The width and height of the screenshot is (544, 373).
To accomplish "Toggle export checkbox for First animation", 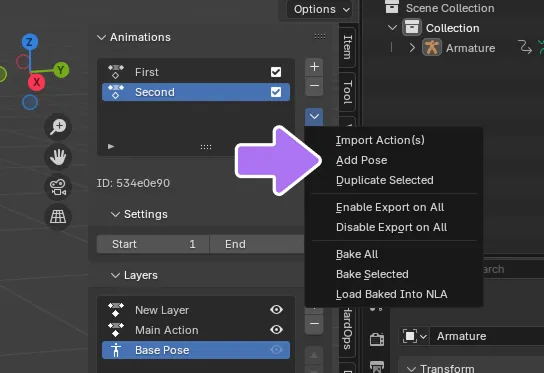I will 276,72.
